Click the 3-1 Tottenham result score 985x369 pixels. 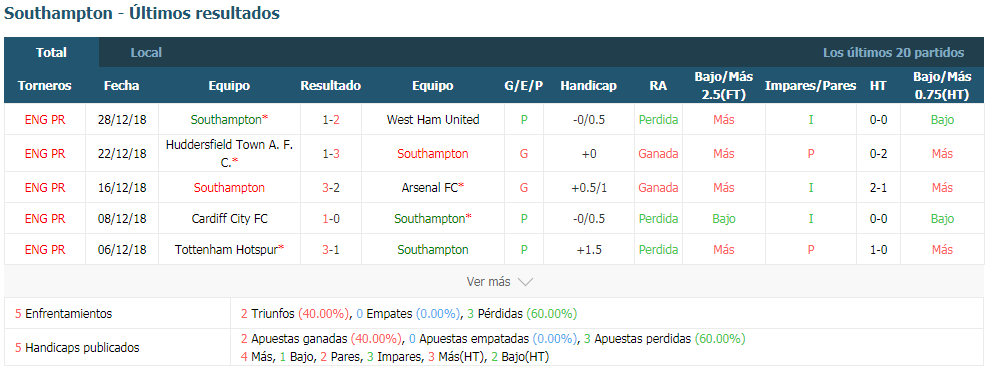click(x=331, y=250)
